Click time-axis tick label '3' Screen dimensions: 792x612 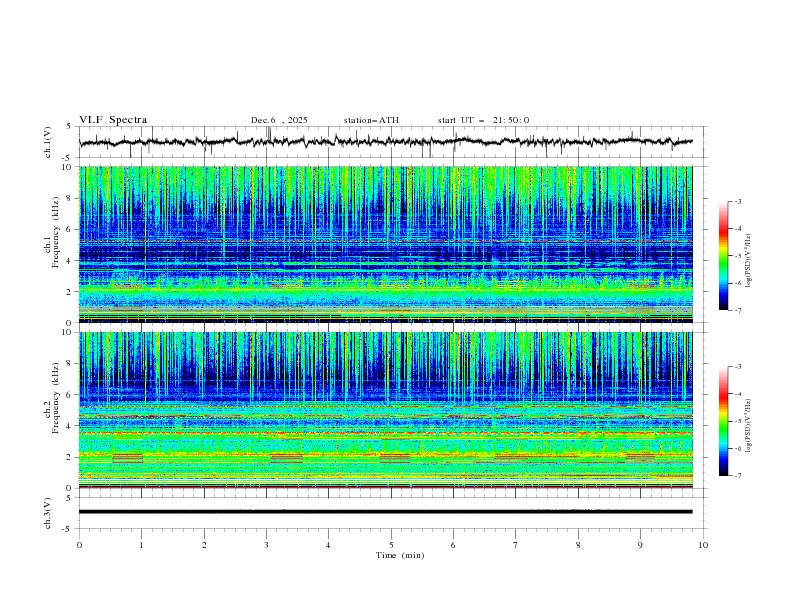tap(266, 545)
